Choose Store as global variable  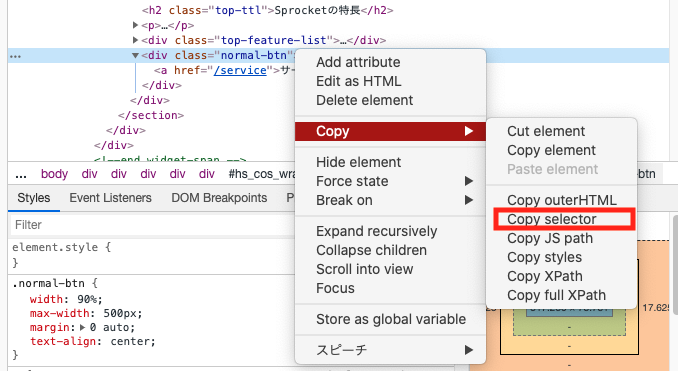tap(390, 319)
